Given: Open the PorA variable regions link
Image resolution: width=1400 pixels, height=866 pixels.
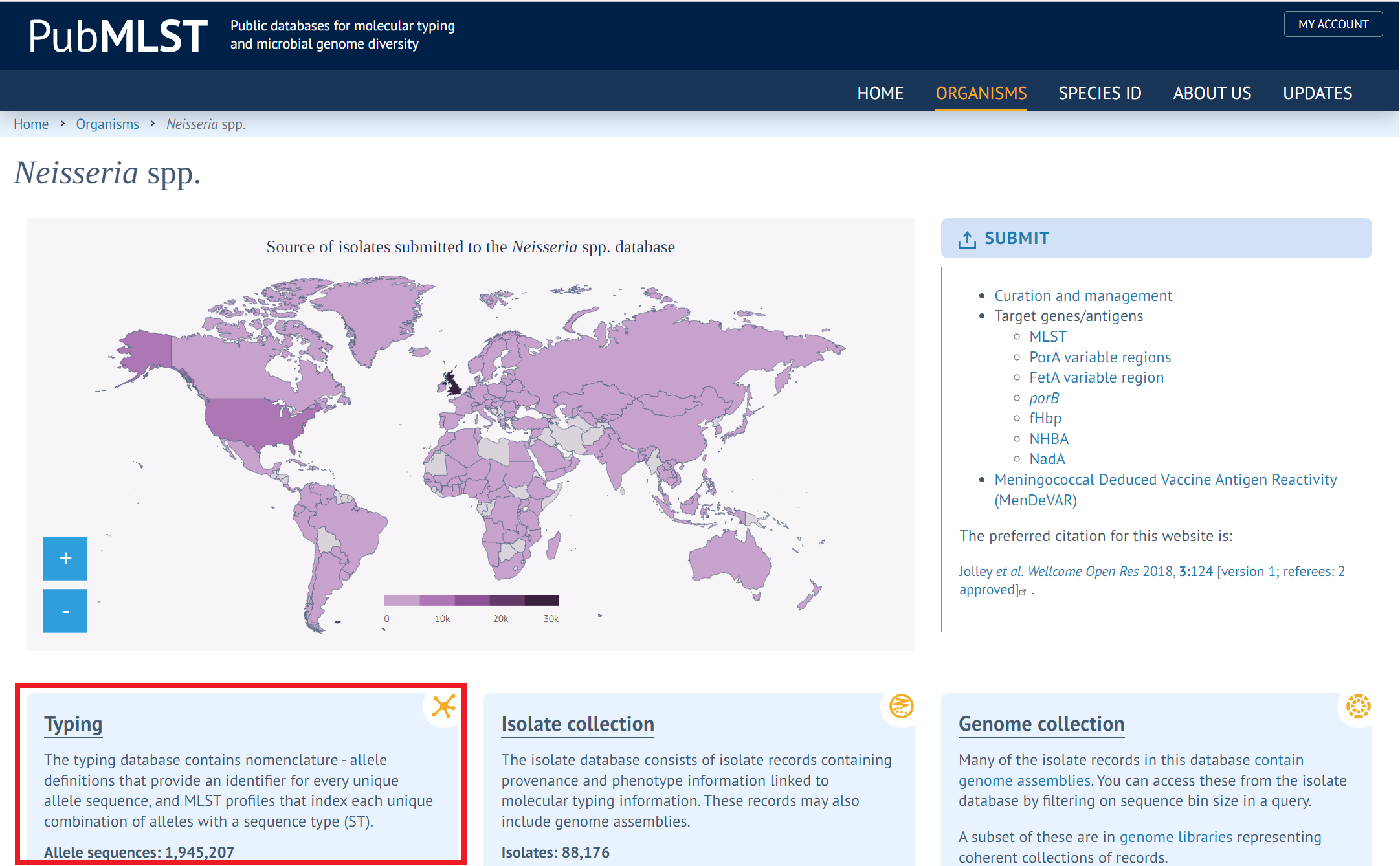Looking at the screenshot, I should coord(1100,357).
